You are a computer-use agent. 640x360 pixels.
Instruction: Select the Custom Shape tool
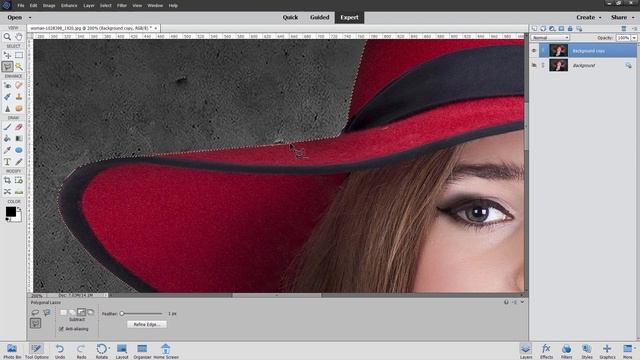[x=19, y=150]
